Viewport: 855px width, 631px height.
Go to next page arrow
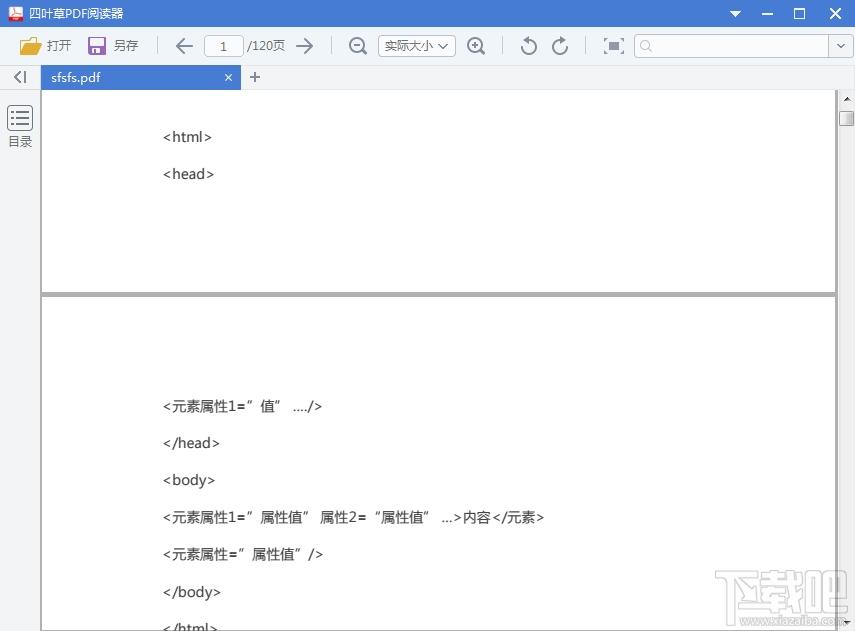click(305, 46)
